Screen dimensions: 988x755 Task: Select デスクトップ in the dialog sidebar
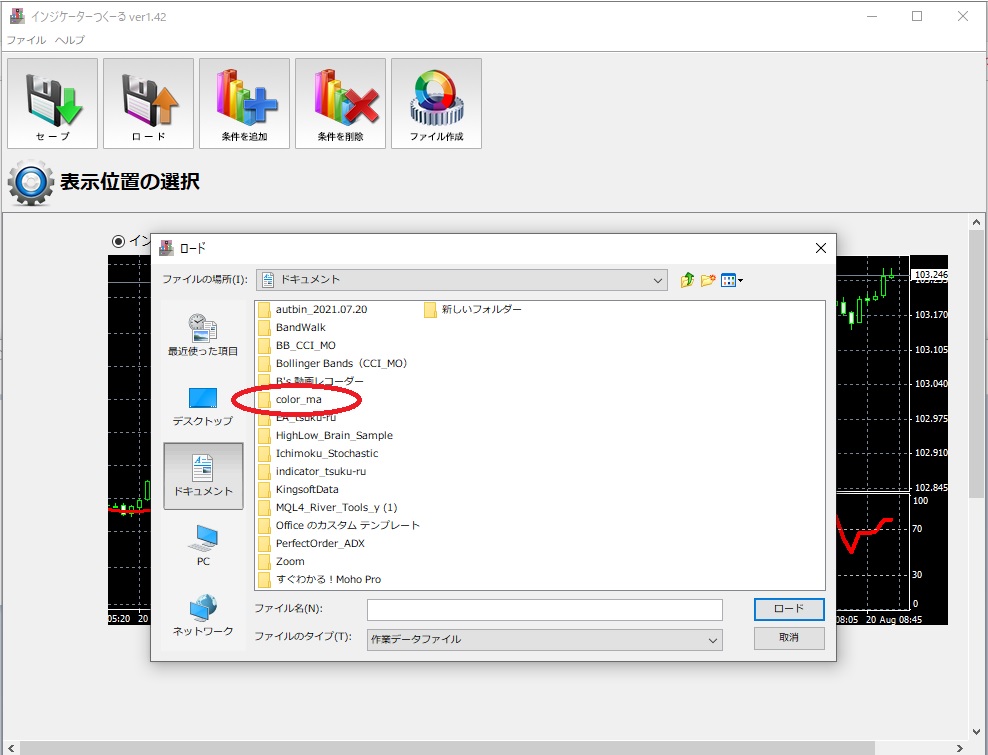pos(203,406)
